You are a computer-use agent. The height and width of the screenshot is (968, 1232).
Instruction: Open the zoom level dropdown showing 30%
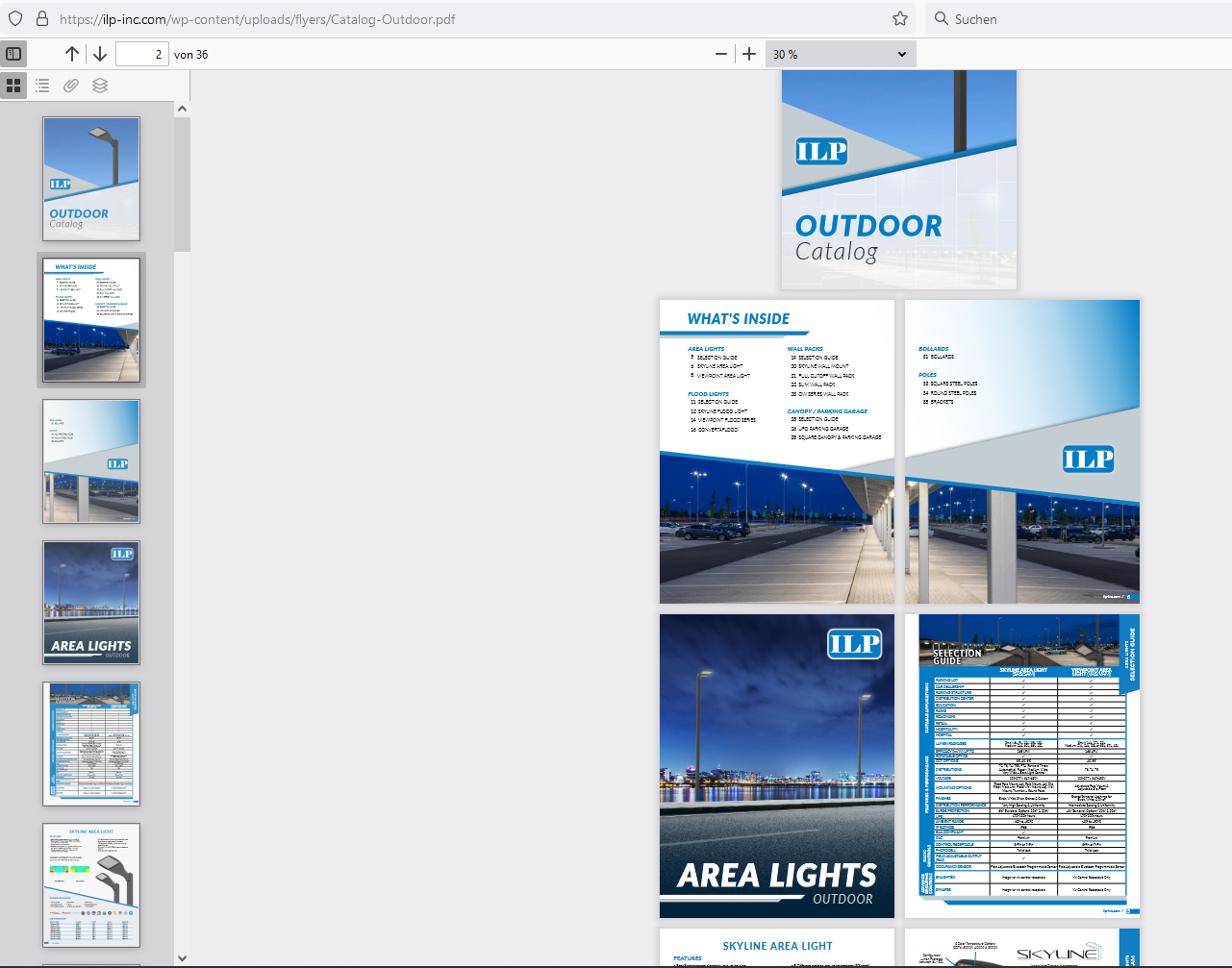pos(839,54)
